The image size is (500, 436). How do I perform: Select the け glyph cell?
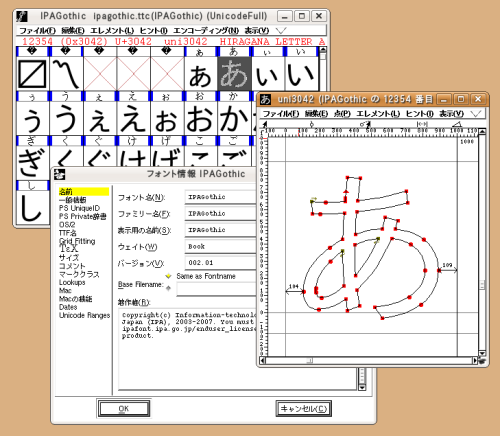(133, 156)
